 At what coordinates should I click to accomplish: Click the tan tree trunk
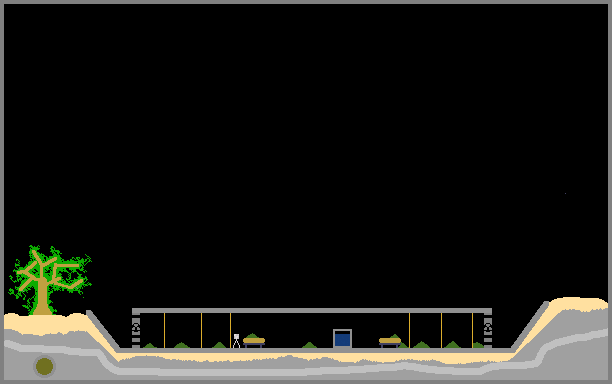[42, 297]
